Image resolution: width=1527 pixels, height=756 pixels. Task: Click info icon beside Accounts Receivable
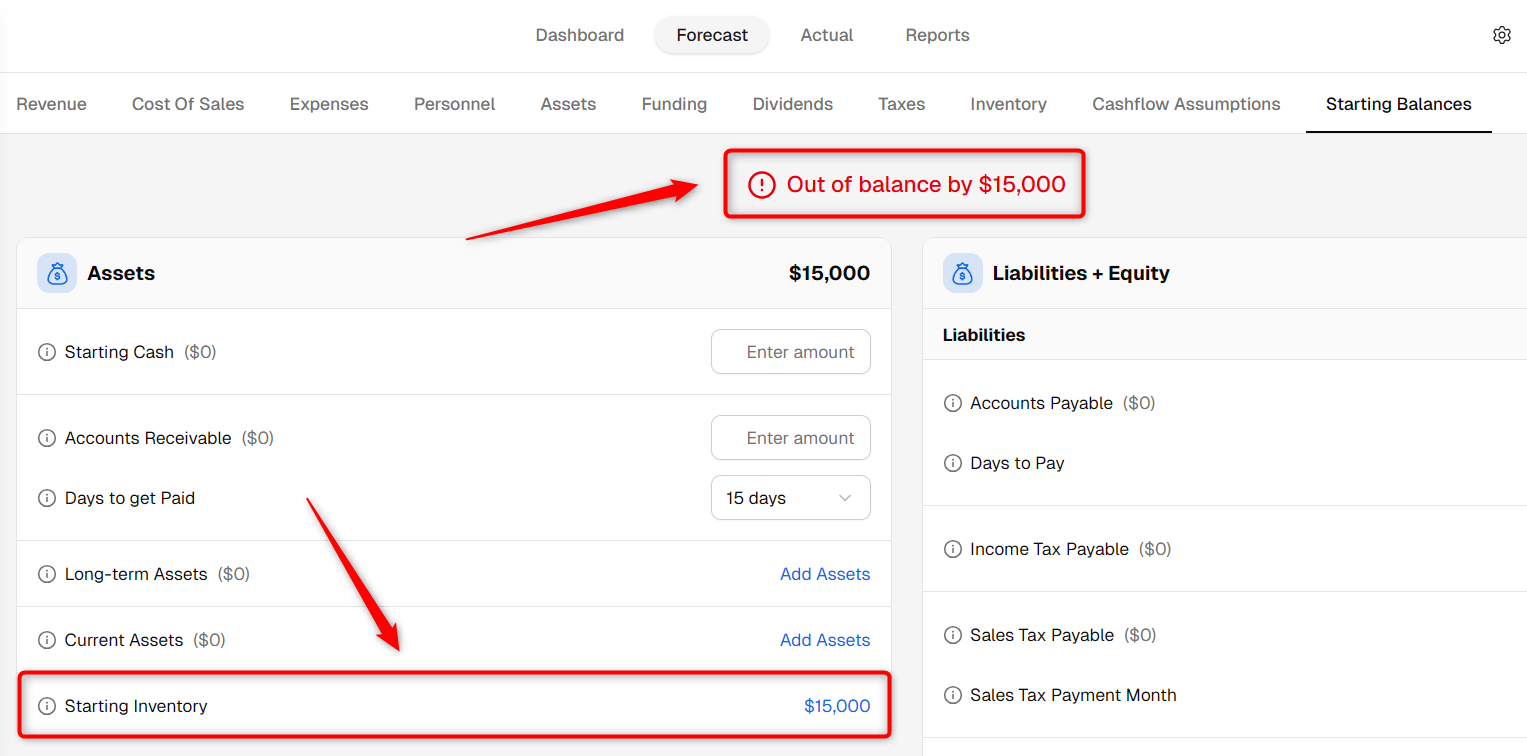(46, 438)
